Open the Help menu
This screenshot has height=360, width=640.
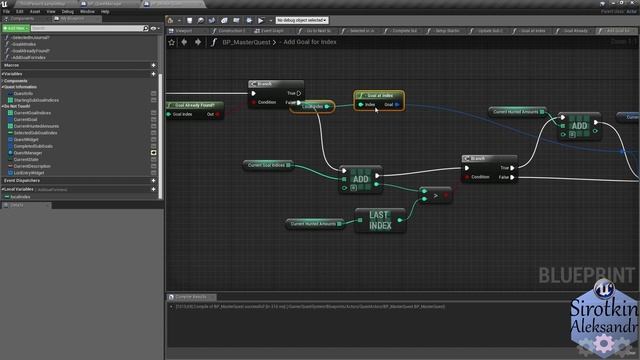[x=105, y=11]
